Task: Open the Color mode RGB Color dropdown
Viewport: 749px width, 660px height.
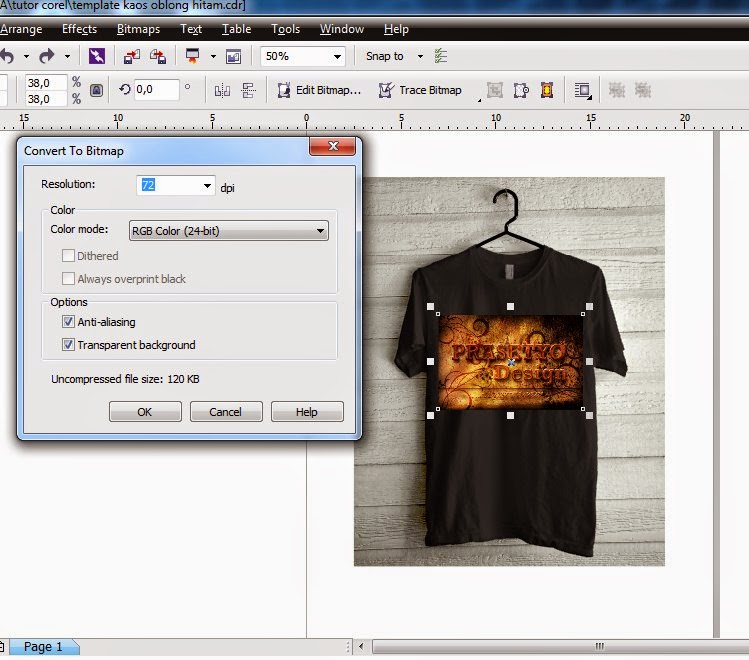Action: pos(228,231)
